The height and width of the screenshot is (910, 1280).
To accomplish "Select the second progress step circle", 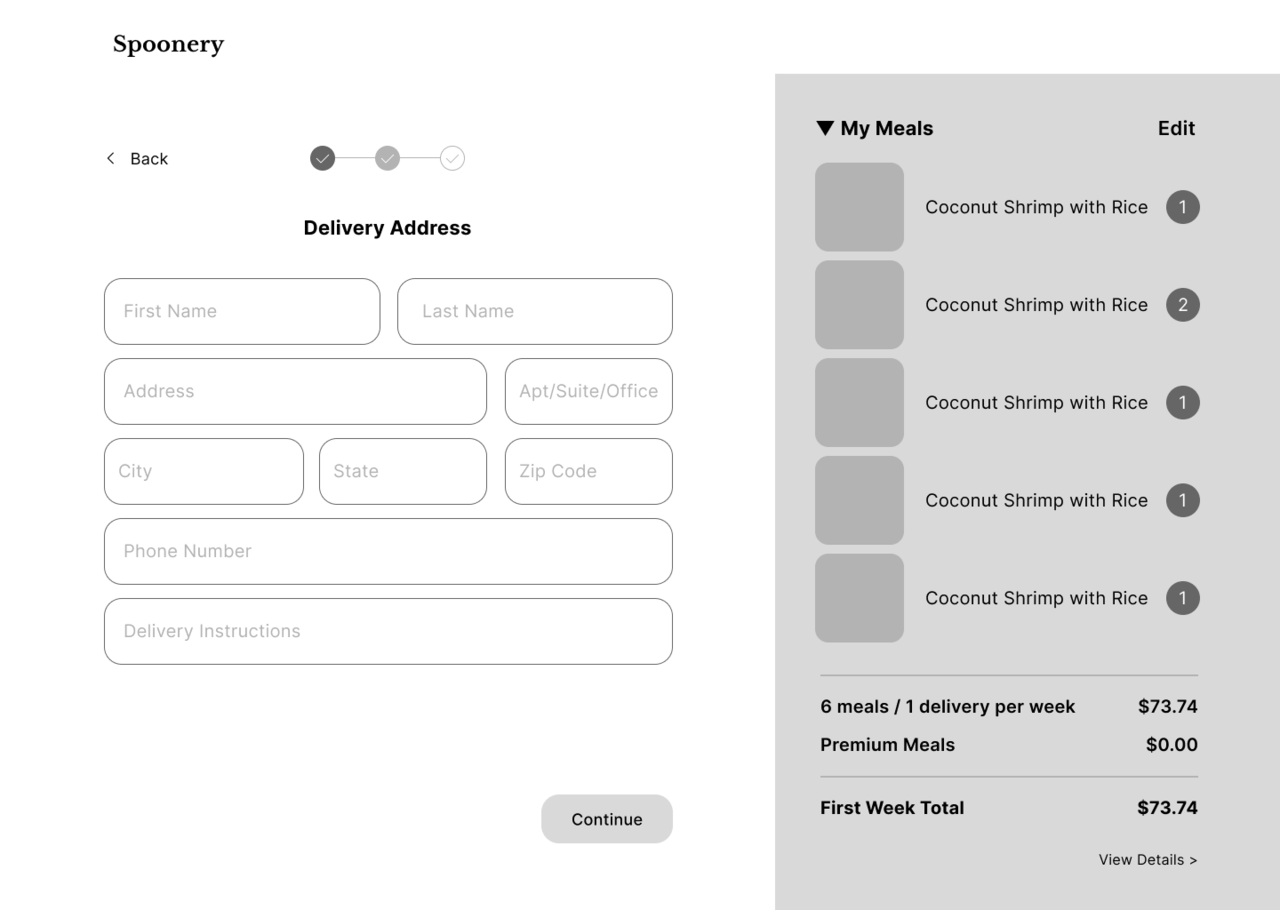I will [387, 159].
